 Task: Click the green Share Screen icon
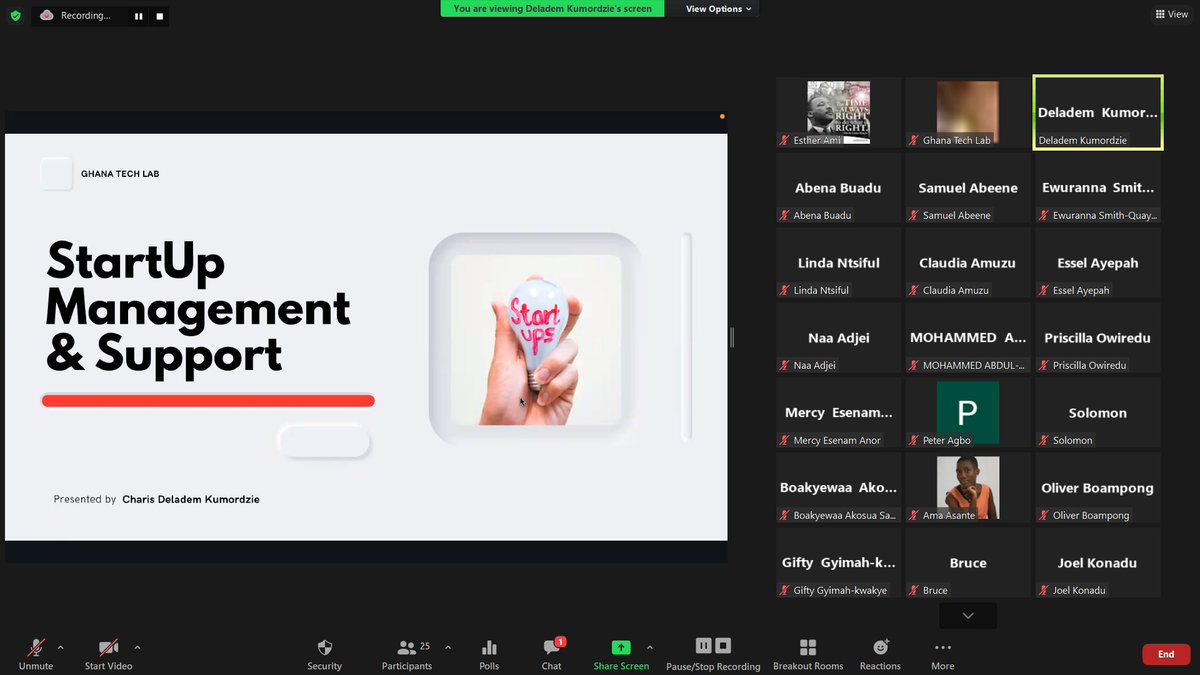(x=621, y=647)
